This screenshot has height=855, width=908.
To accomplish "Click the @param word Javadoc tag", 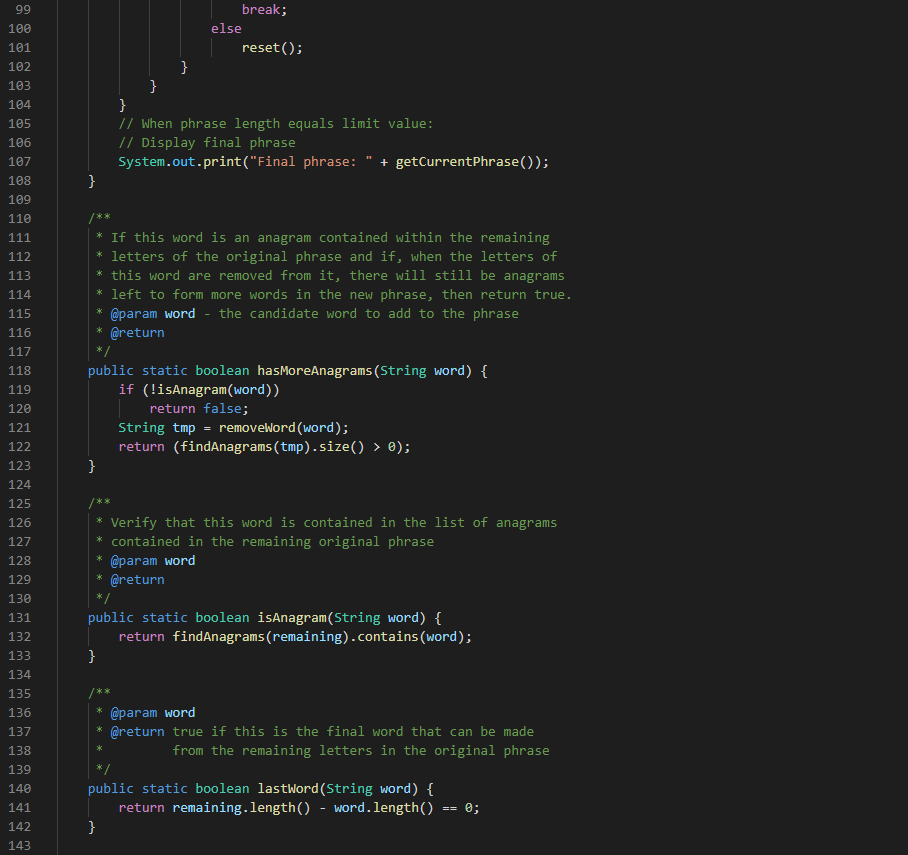I will pos(150,313).
